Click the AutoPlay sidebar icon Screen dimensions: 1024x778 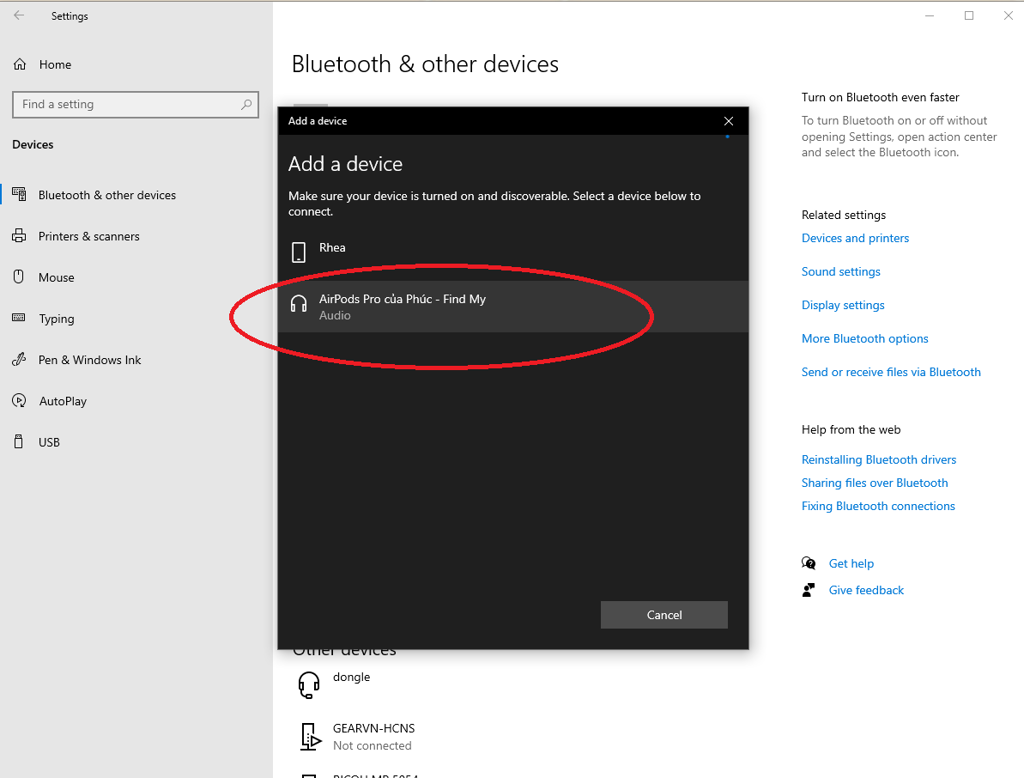tap(20, 400)
